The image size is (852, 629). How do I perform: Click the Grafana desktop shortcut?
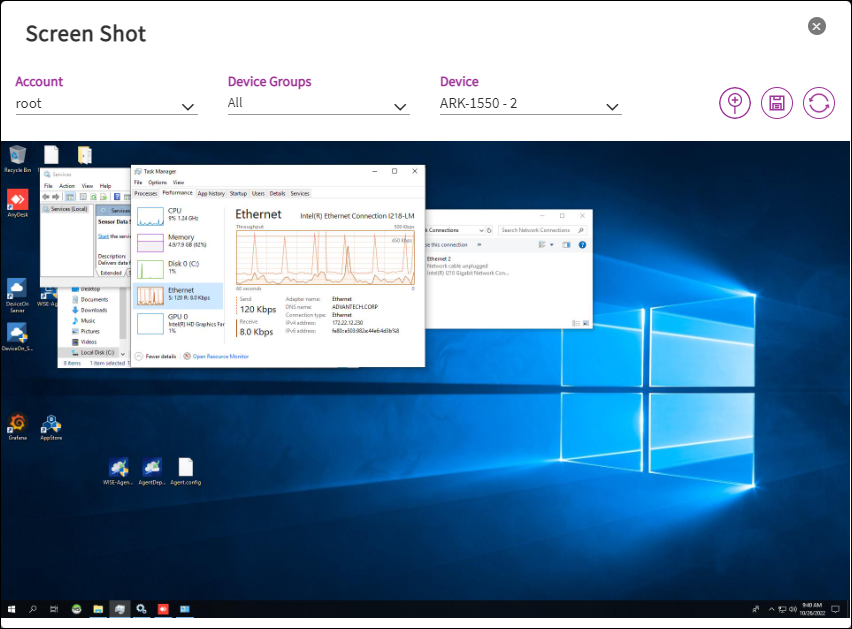tap(17, 424)
